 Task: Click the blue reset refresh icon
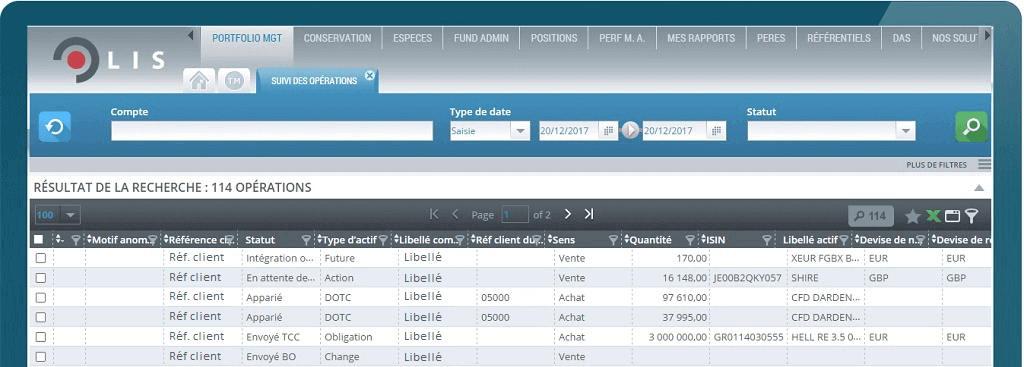(55, 127)
